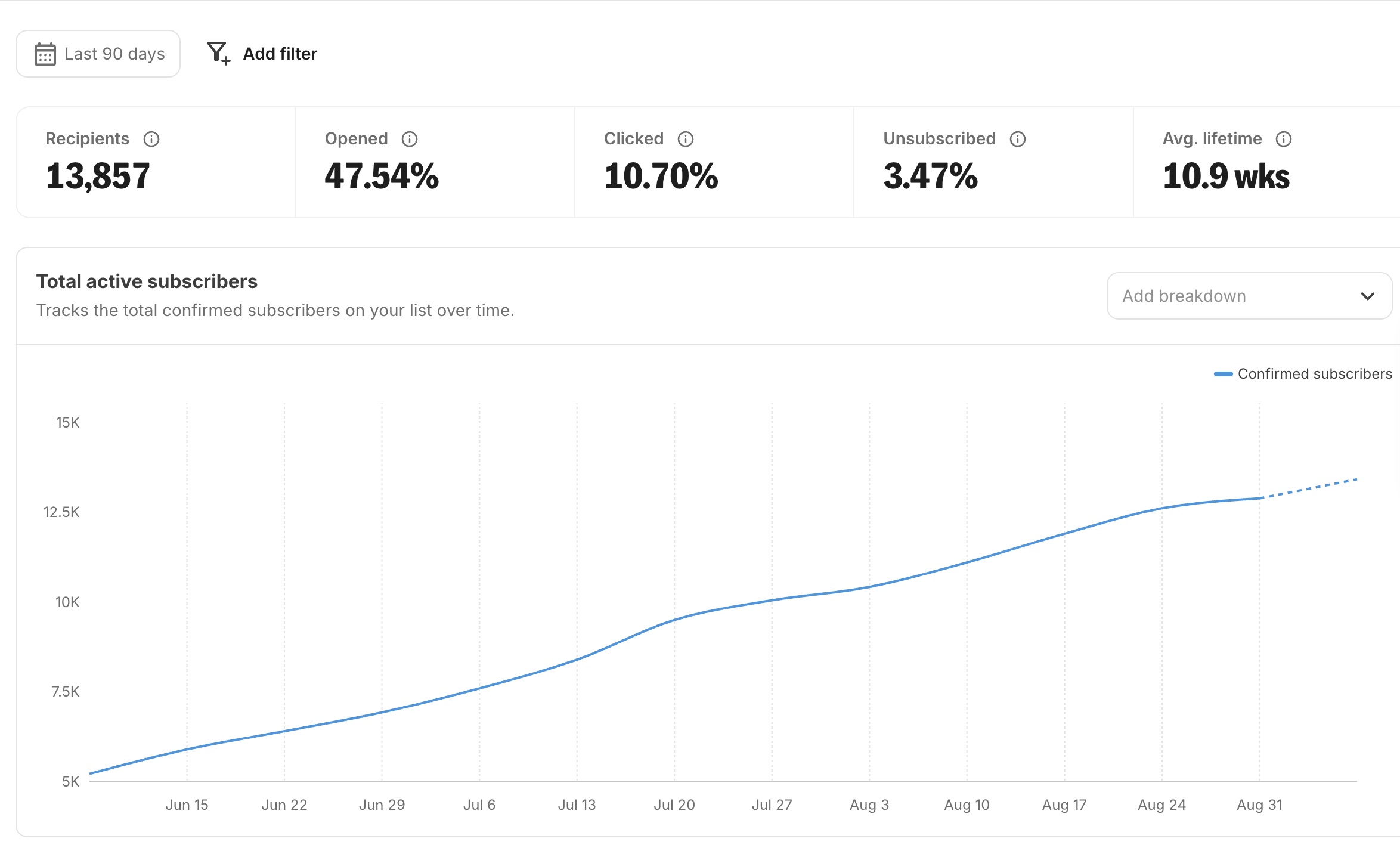Open the Last 90 days date picker

[98, 54]
